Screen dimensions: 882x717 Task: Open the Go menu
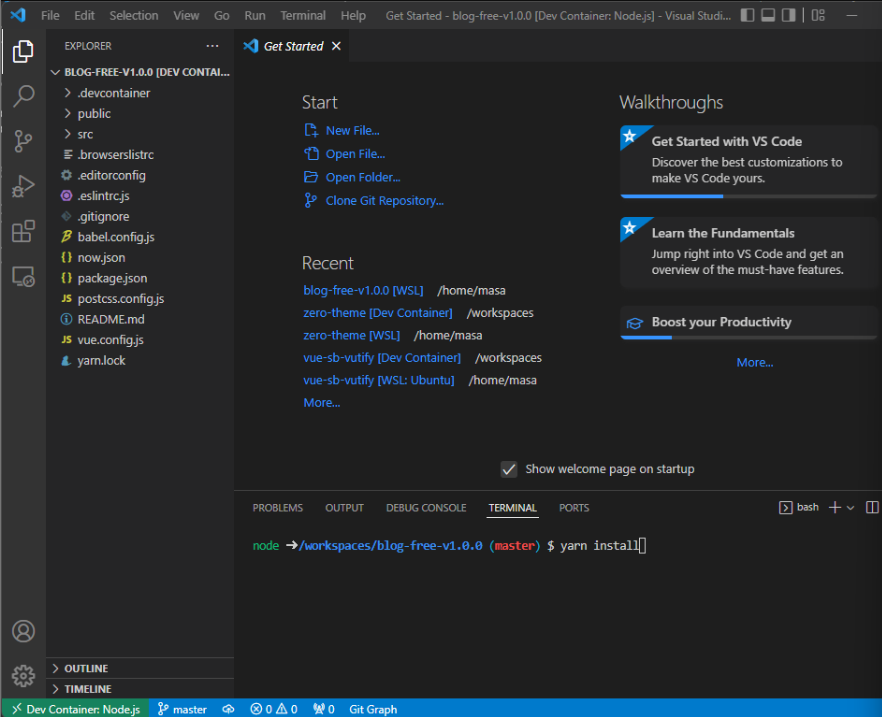click(x=222, y=15)
